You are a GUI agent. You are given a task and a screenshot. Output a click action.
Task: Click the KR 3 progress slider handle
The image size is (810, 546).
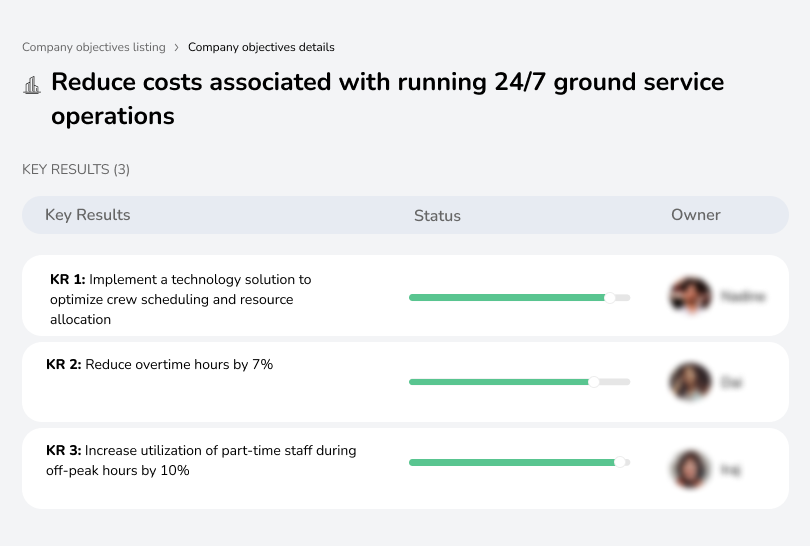[x=620, y=462]
